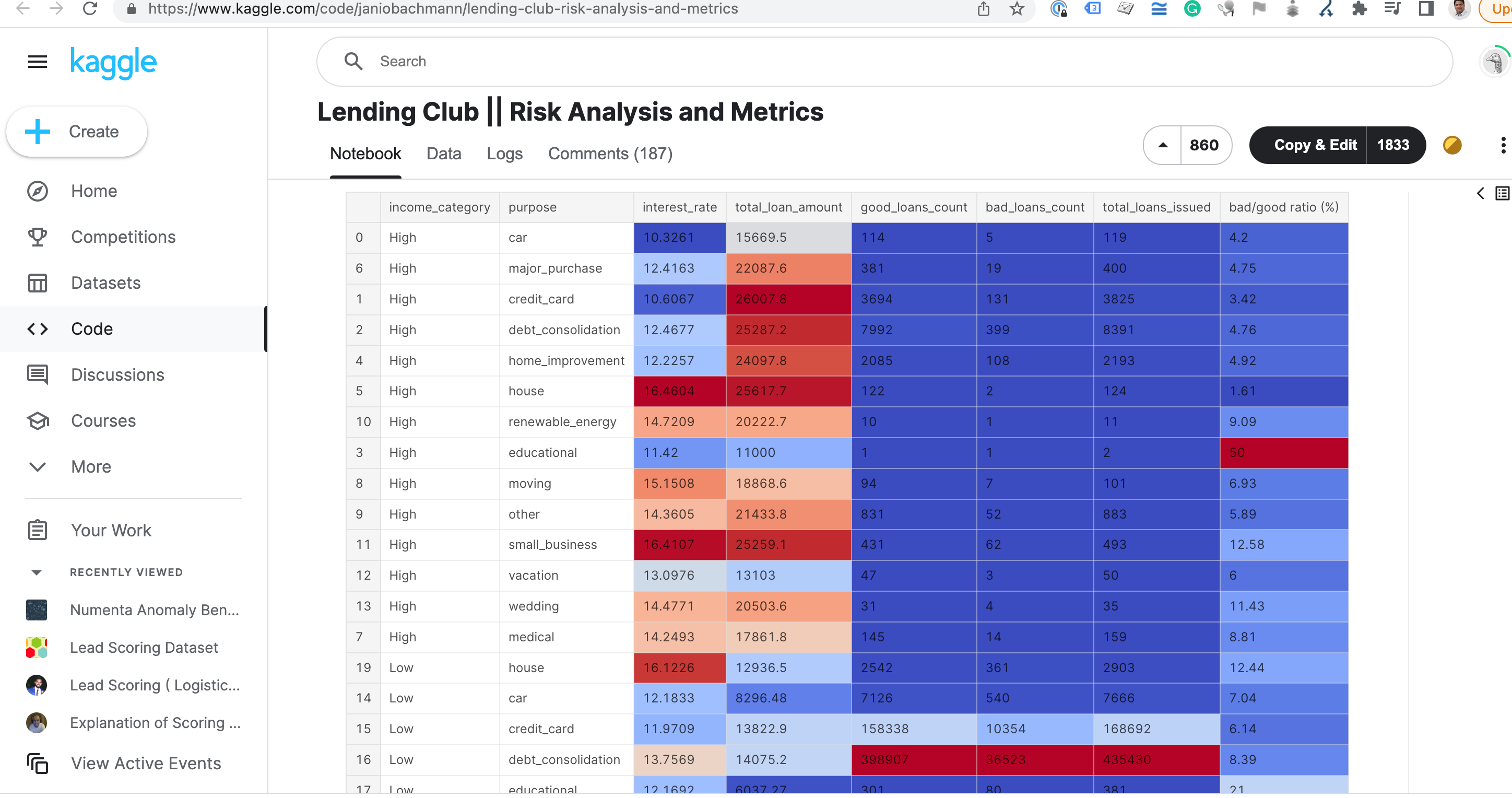Click the total_loan_amount column header
This screenshot has height=798, width=1512.
(x=788, y=207)
